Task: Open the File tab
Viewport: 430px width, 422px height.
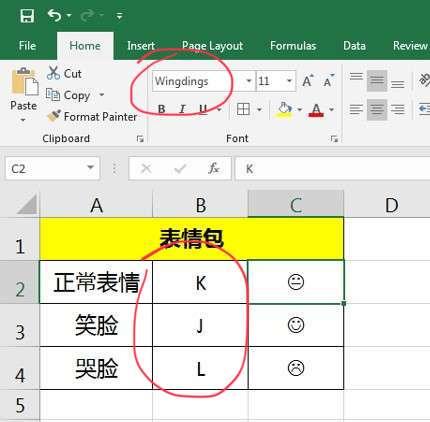Action: point(27,46)
